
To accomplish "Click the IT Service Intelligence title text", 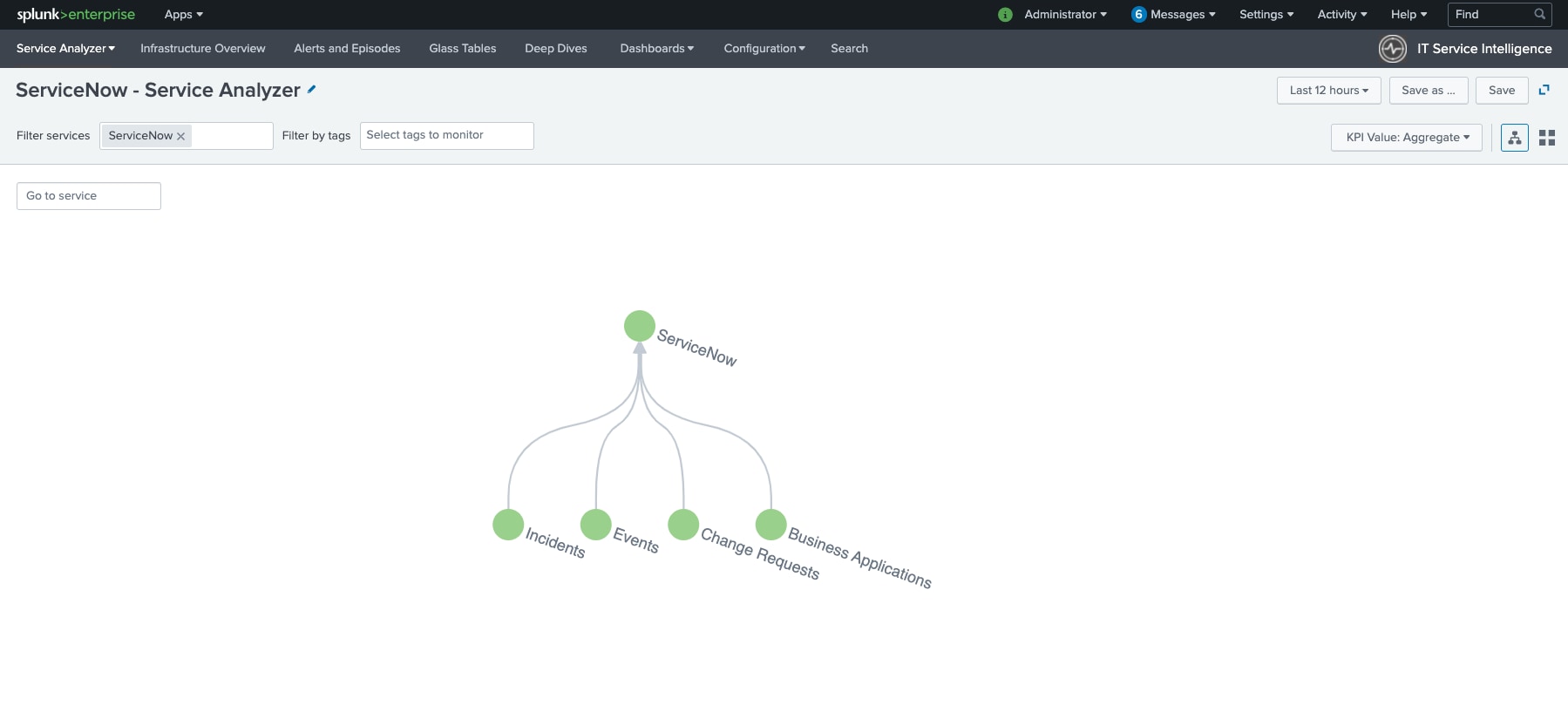I will pyautogui.click(x=1484, y=49).
